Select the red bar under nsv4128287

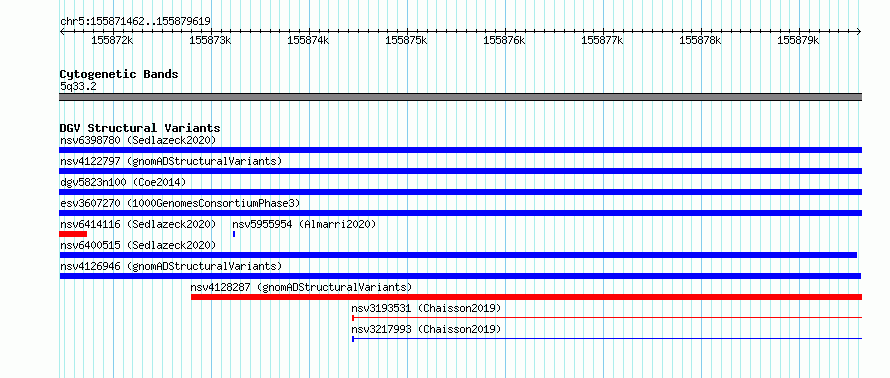(x=526, y=297)
